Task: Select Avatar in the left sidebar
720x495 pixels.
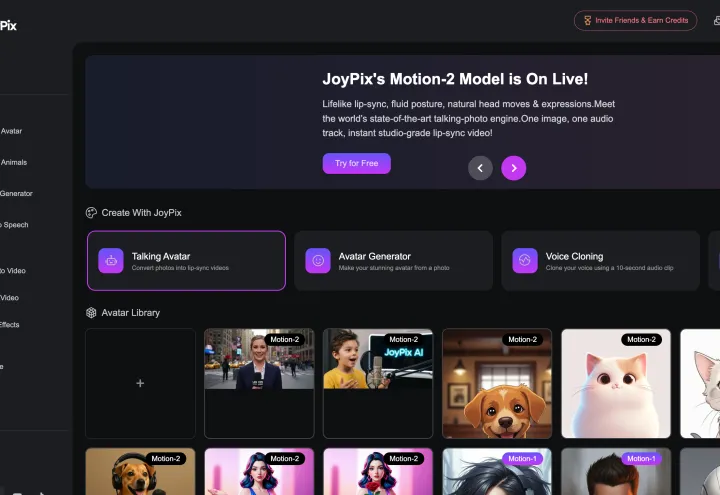Action: [11, 131]
